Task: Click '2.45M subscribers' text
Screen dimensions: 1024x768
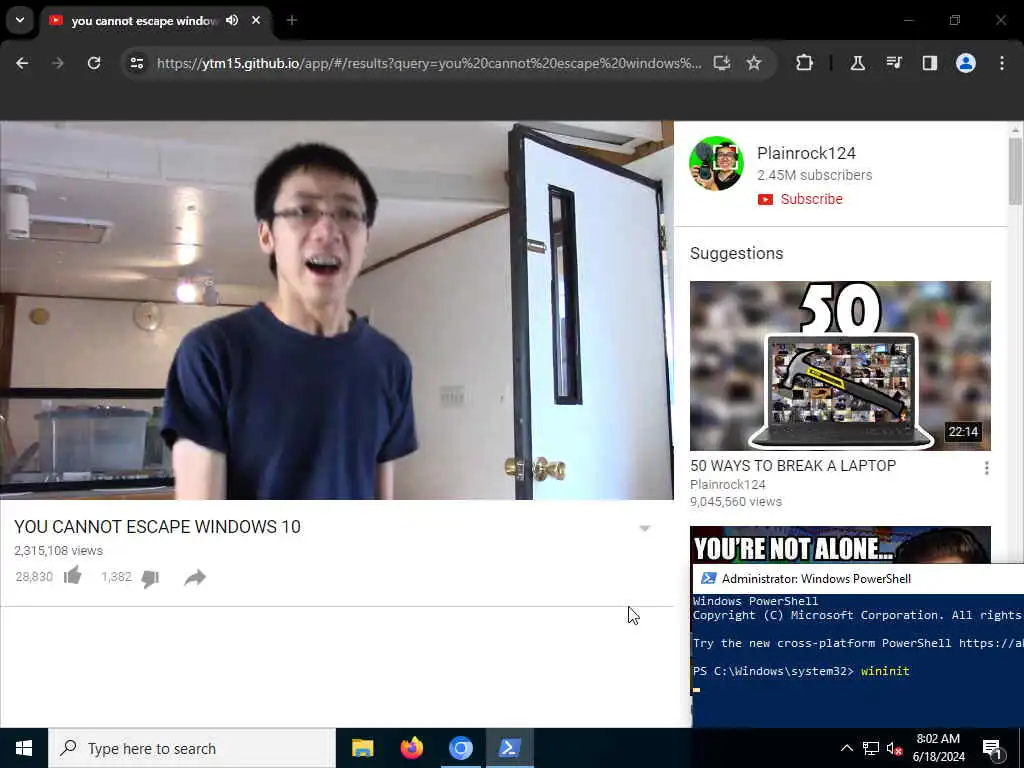Action: (814, 175)
